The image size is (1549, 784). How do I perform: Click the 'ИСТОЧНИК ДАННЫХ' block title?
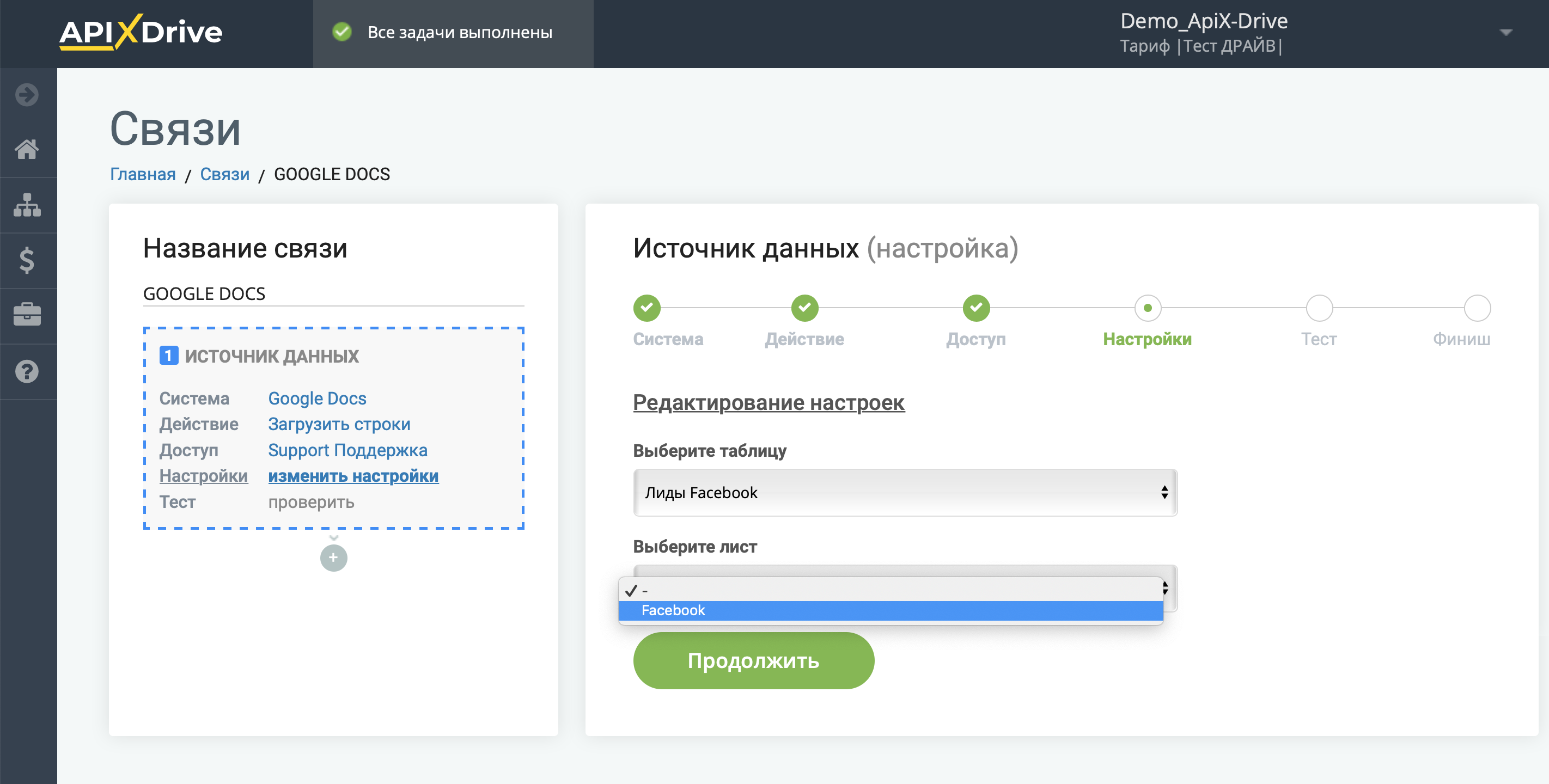tap(272, 356)
